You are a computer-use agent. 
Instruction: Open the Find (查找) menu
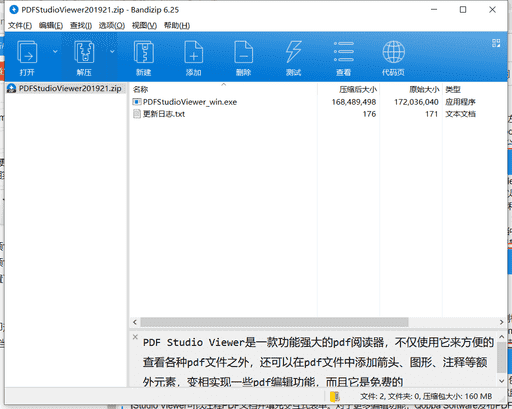point(81,26)
